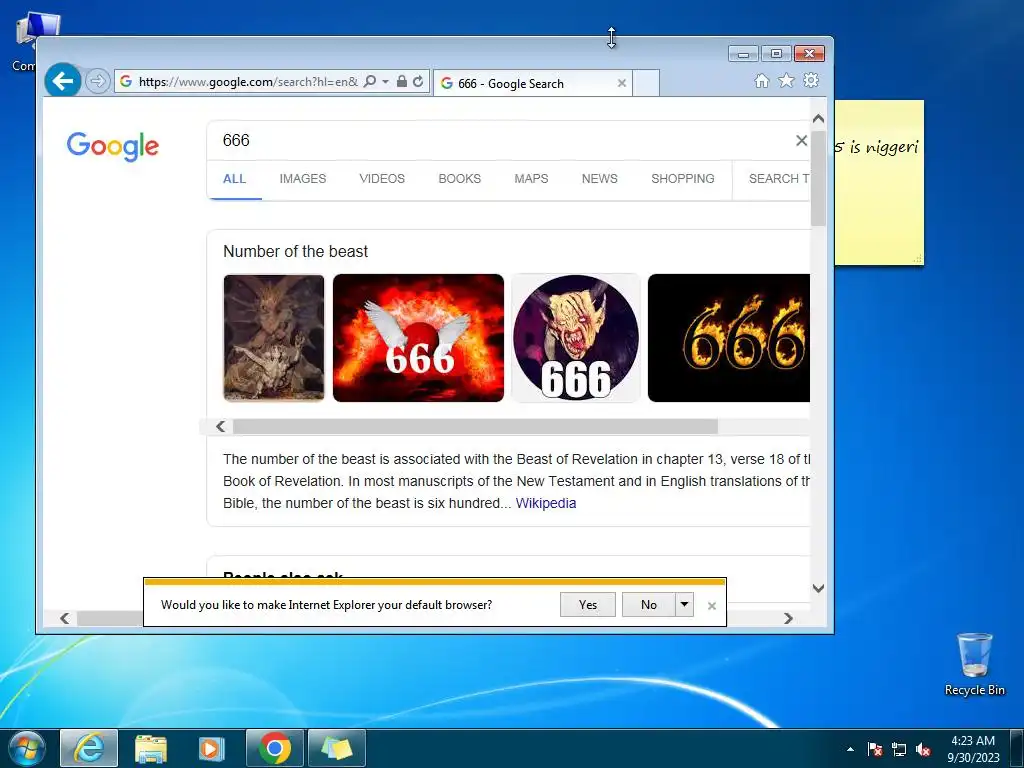The image size is (1024, 768).
Task: Click the vertical scrollbar thumb
Action: point(818,178)
